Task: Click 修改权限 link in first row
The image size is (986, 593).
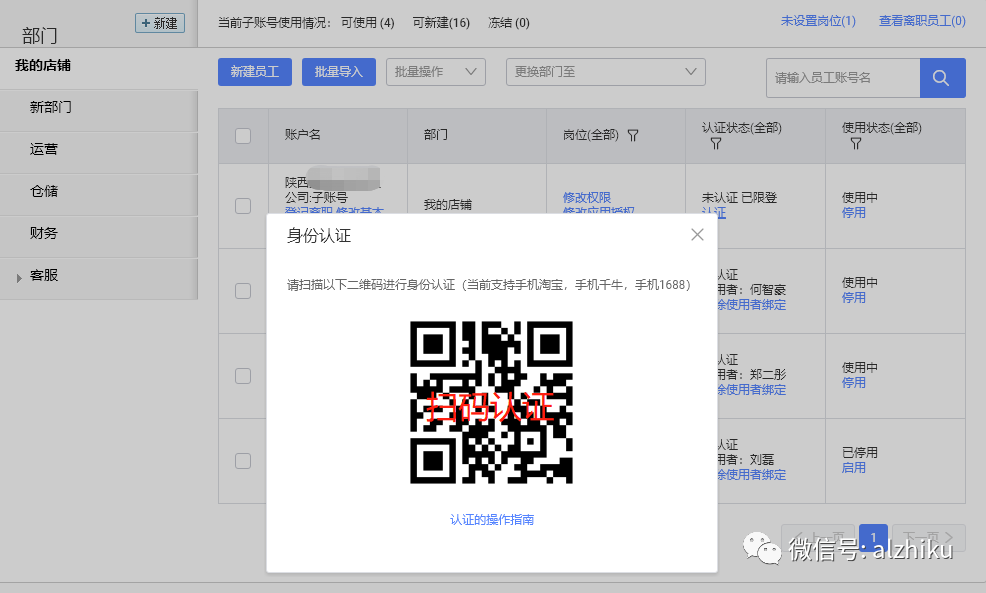Action: [587, 197]
